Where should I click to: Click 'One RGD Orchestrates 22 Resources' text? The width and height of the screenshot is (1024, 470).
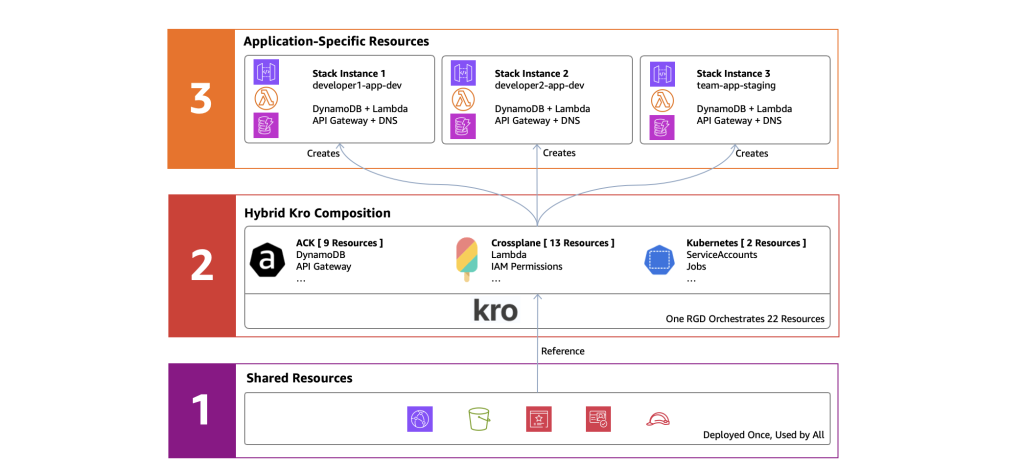[x=744, y=319]
